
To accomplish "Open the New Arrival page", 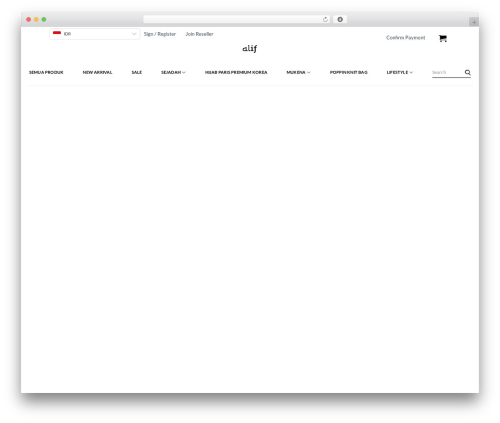I will [x=97, y=72].
